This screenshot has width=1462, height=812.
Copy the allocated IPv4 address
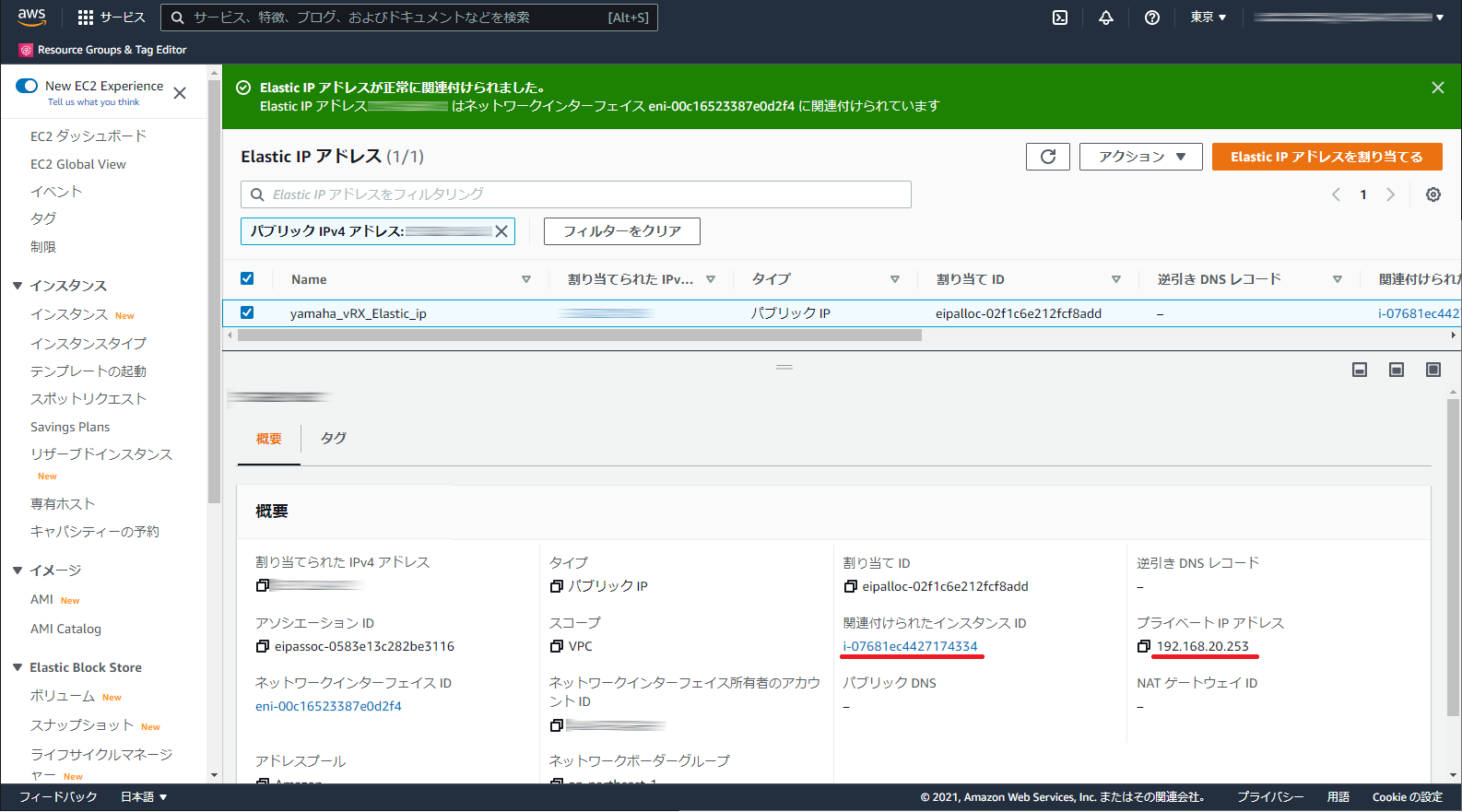[x=263, y=585]
